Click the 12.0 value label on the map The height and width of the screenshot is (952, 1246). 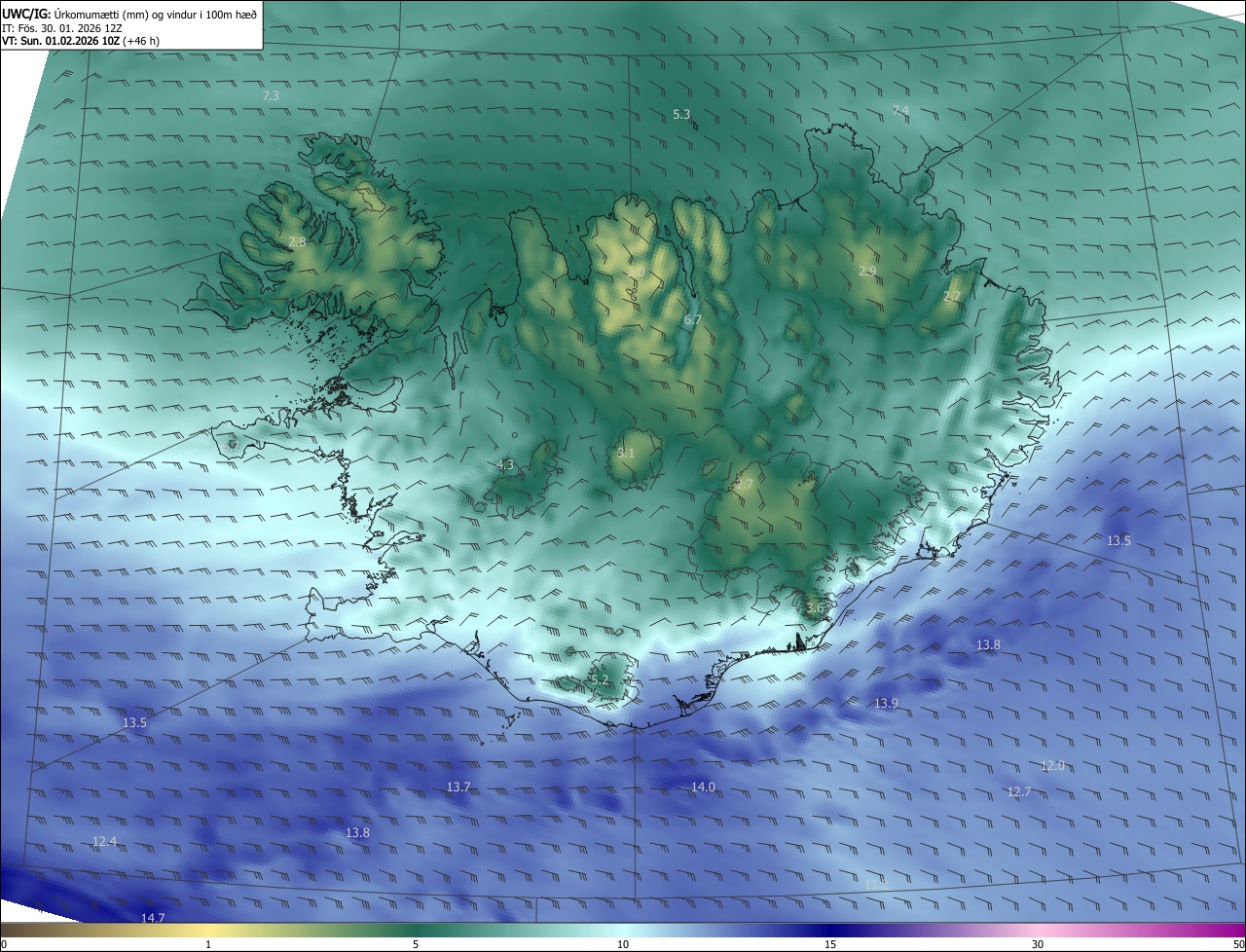(x=1052, y=766)
